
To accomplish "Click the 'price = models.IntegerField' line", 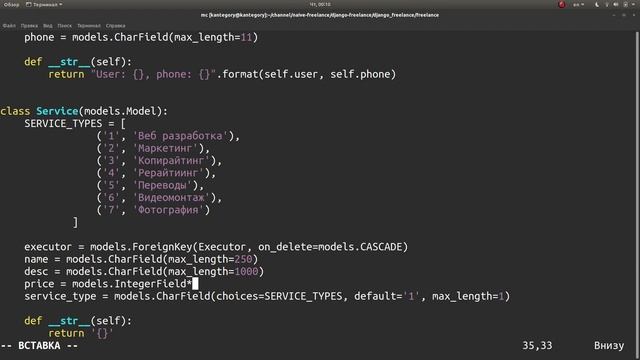I will [111, 284].
